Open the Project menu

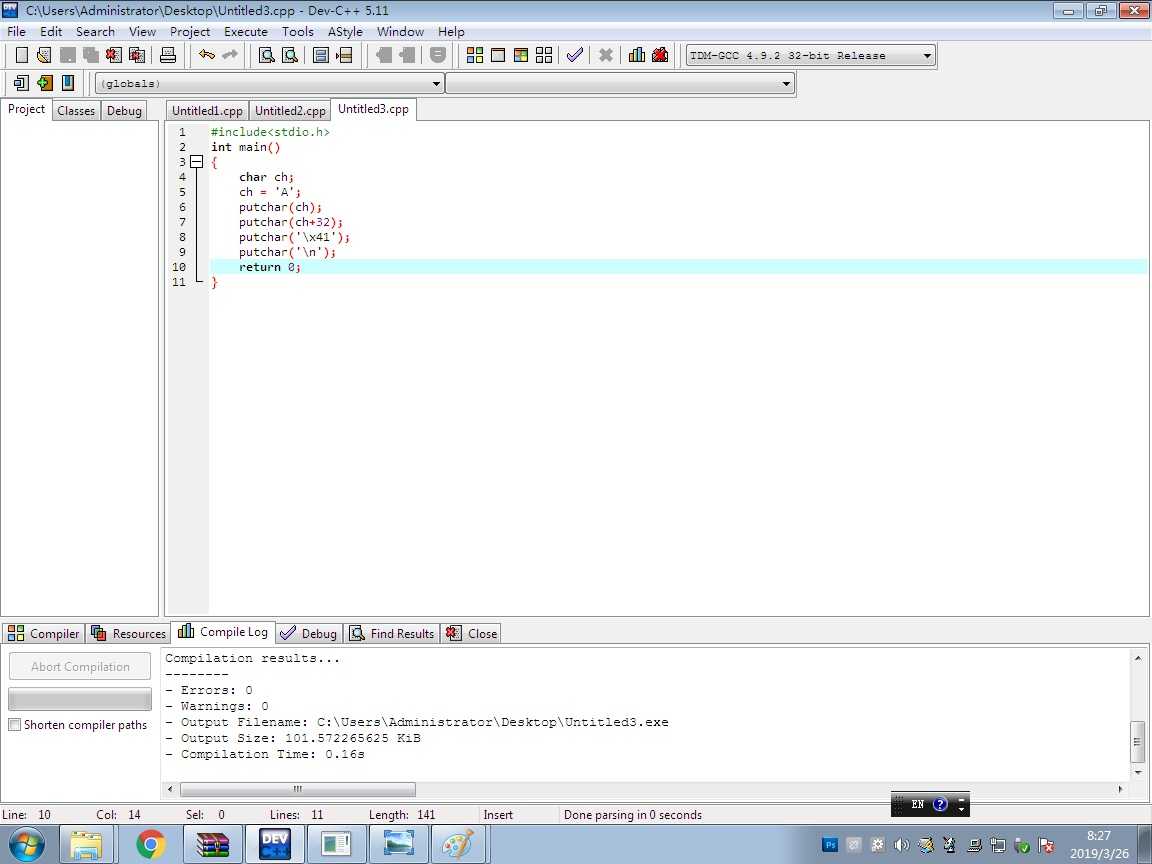tap(190, 32)
